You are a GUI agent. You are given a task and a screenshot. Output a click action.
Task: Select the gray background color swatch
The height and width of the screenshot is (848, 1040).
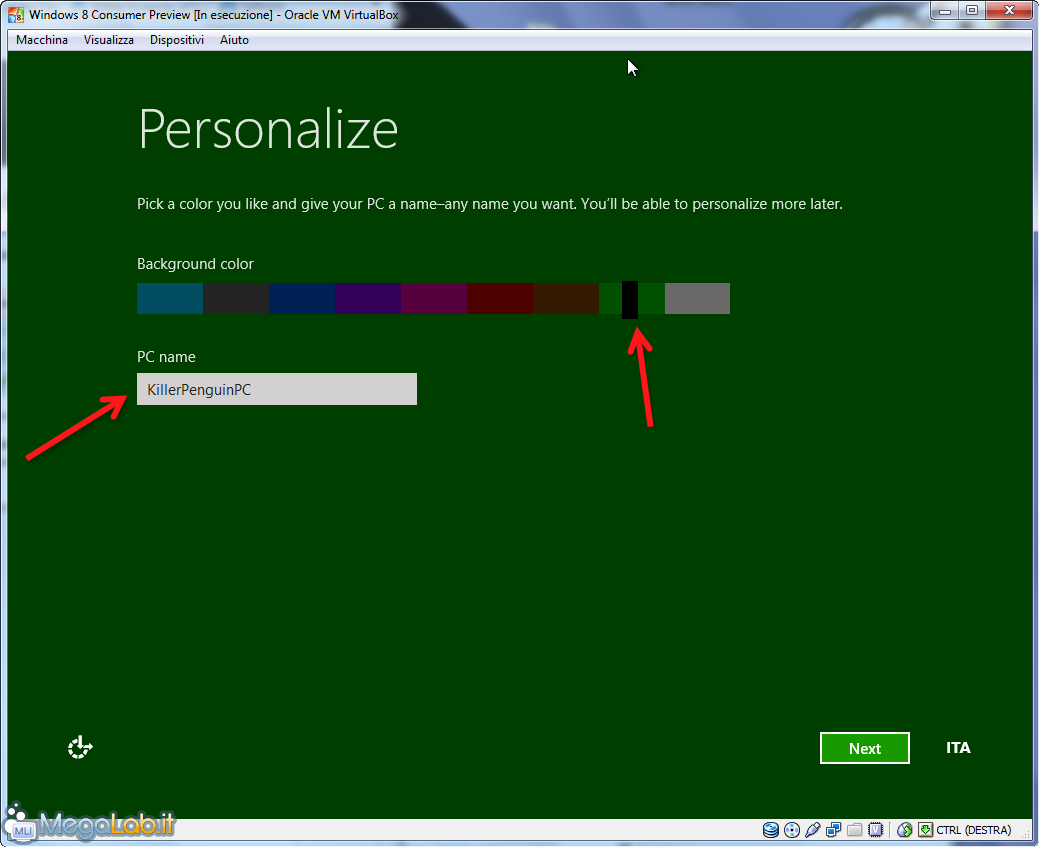(x=697, y=299)
